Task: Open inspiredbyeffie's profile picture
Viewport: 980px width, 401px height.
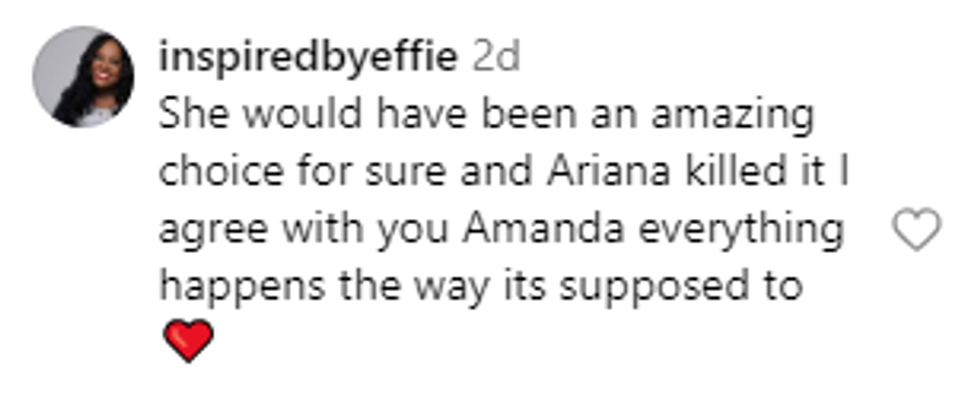Action: [83, 77]
